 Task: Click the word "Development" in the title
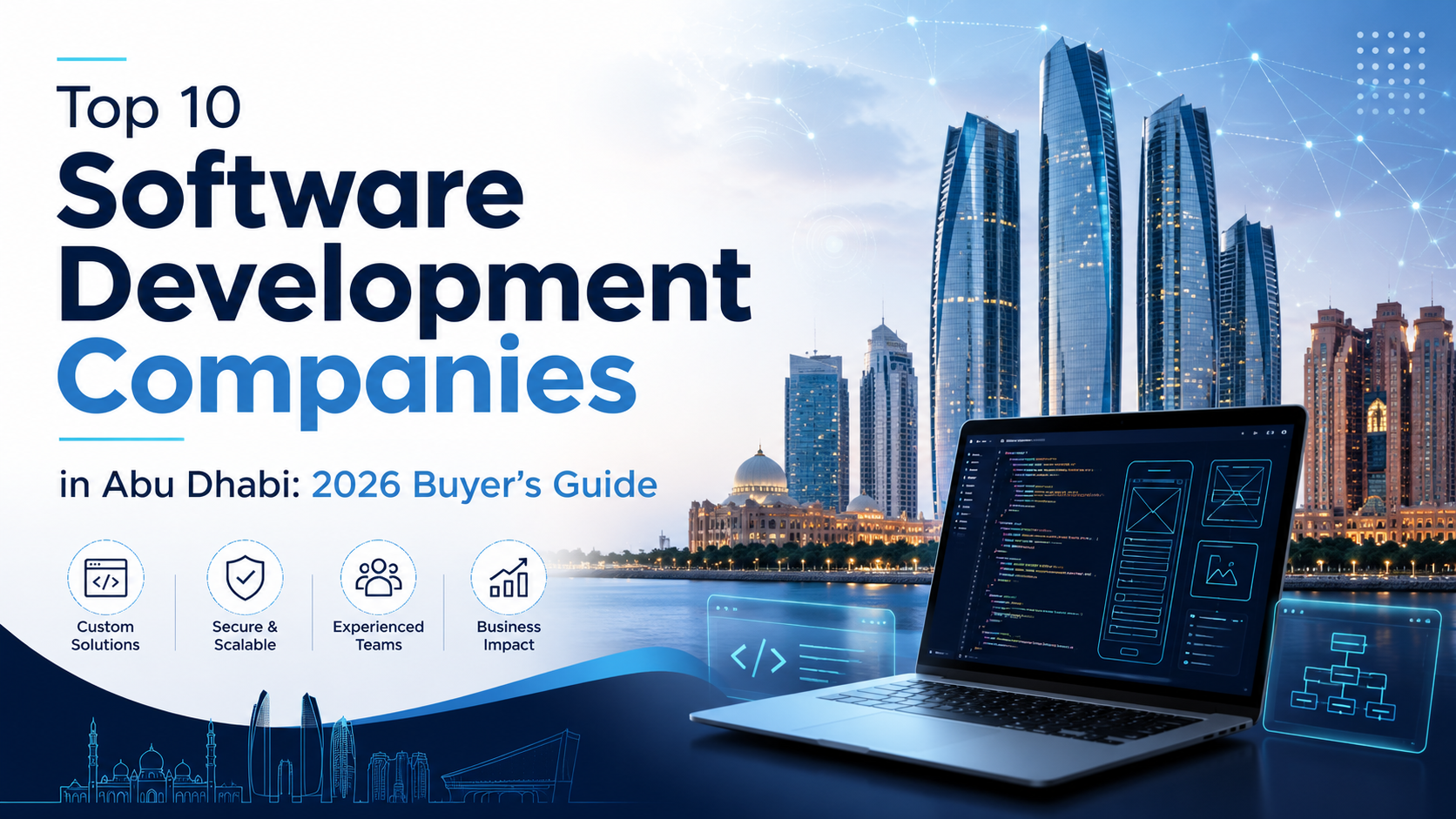[404, 288]
